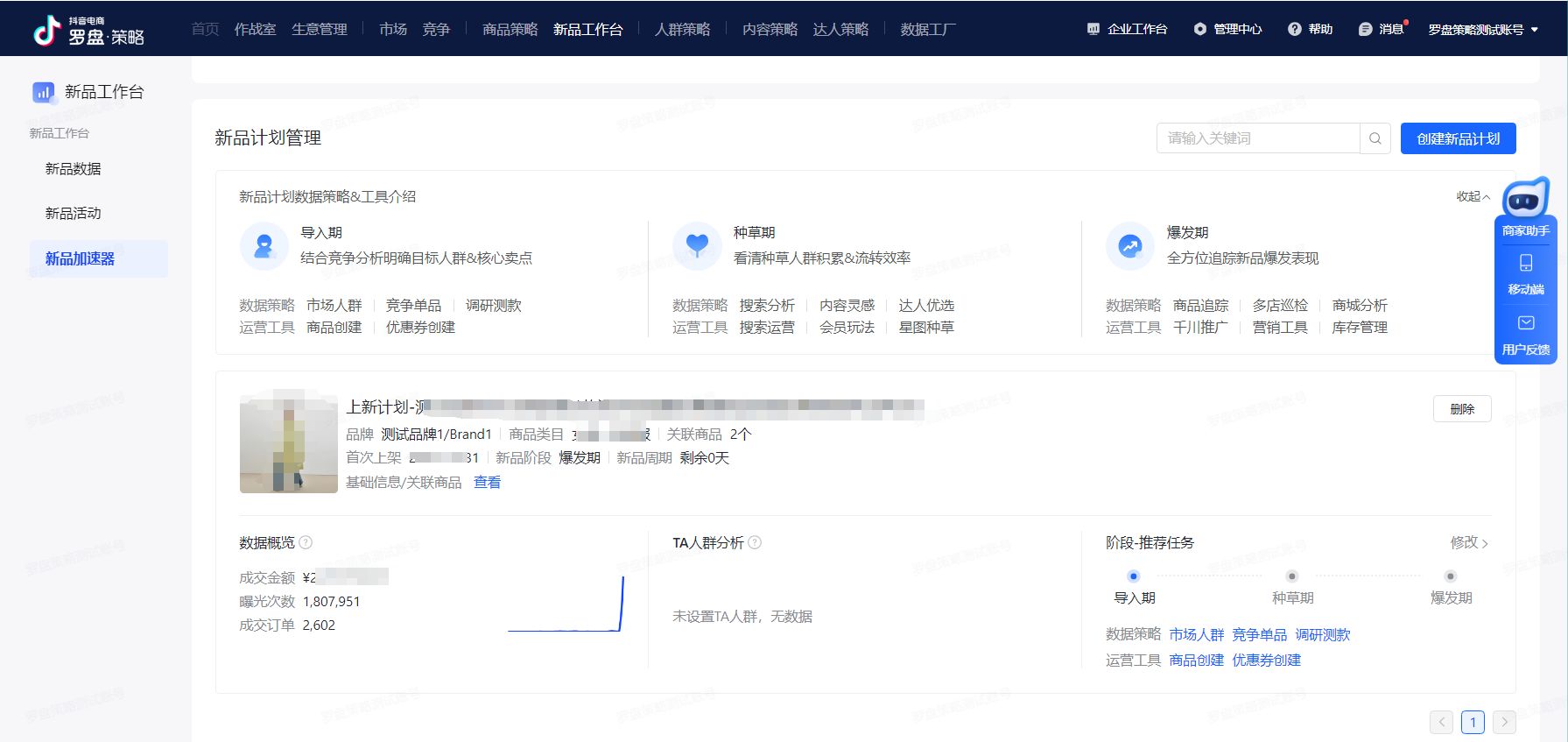Click the 创建新品计划 button

[1458, 138]
